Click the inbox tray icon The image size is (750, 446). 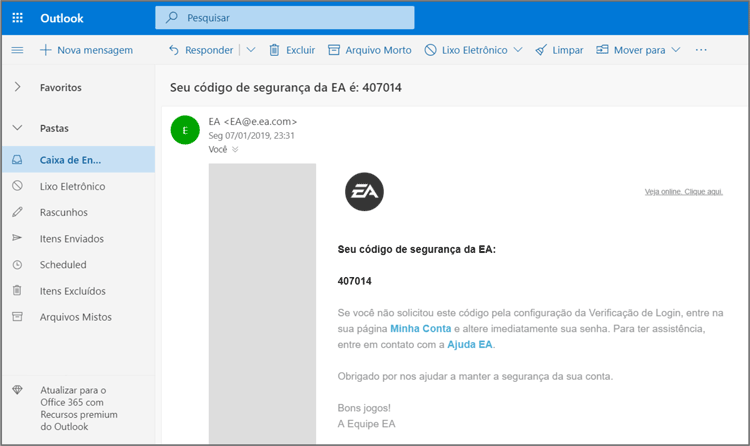[17, 159]
